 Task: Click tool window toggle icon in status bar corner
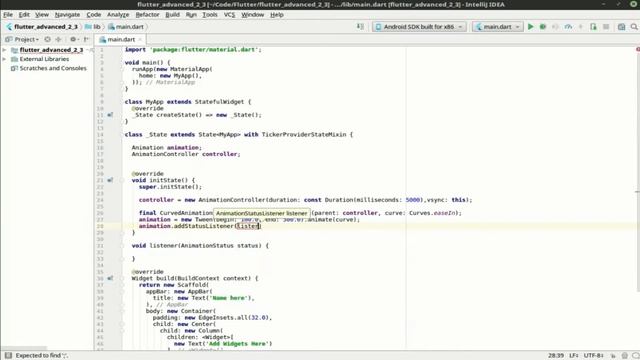(x=8, y=356)
